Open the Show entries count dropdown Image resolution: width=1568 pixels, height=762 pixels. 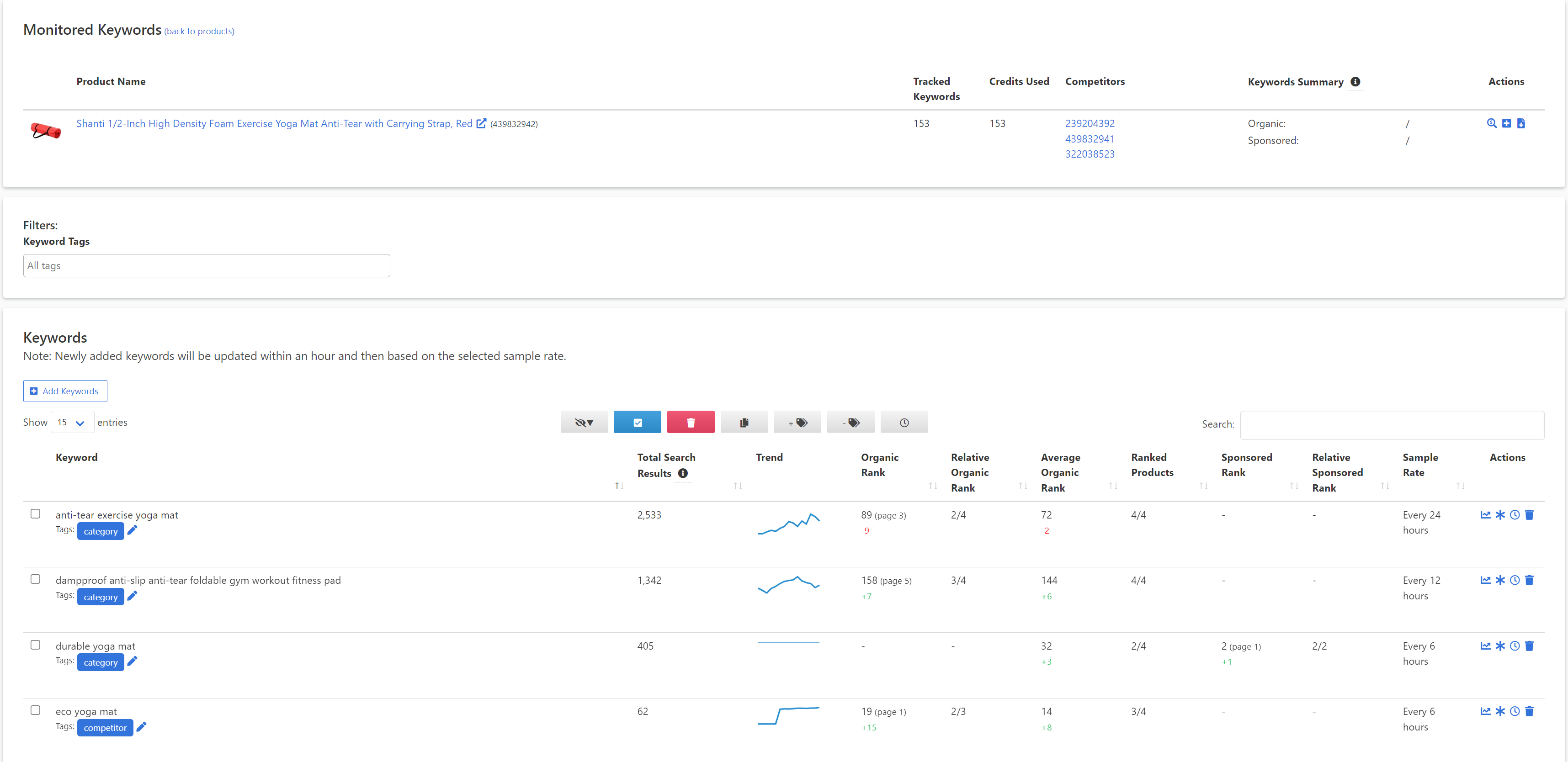click(72, 423)
